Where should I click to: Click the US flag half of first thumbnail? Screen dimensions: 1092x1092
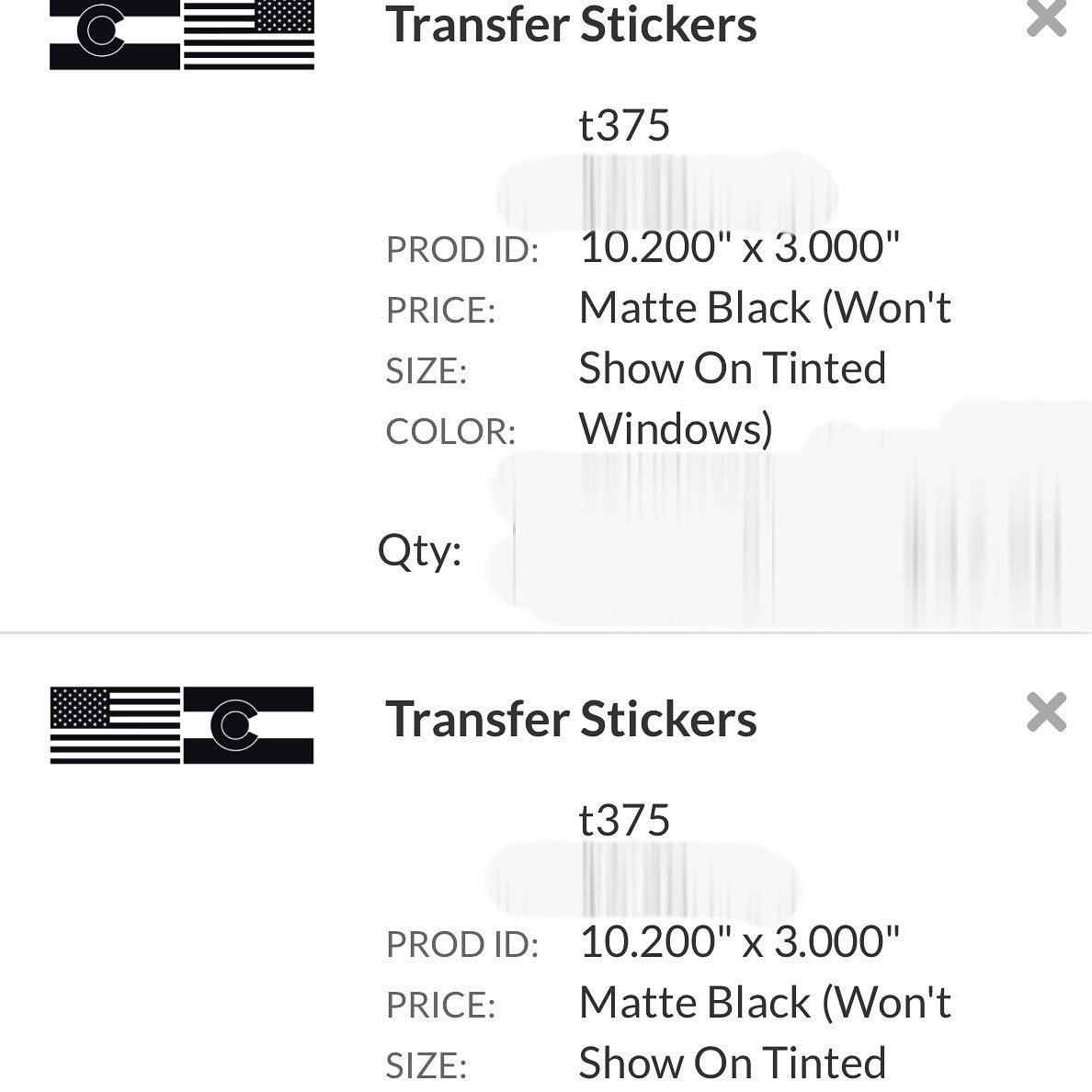[x=248, y=35]
